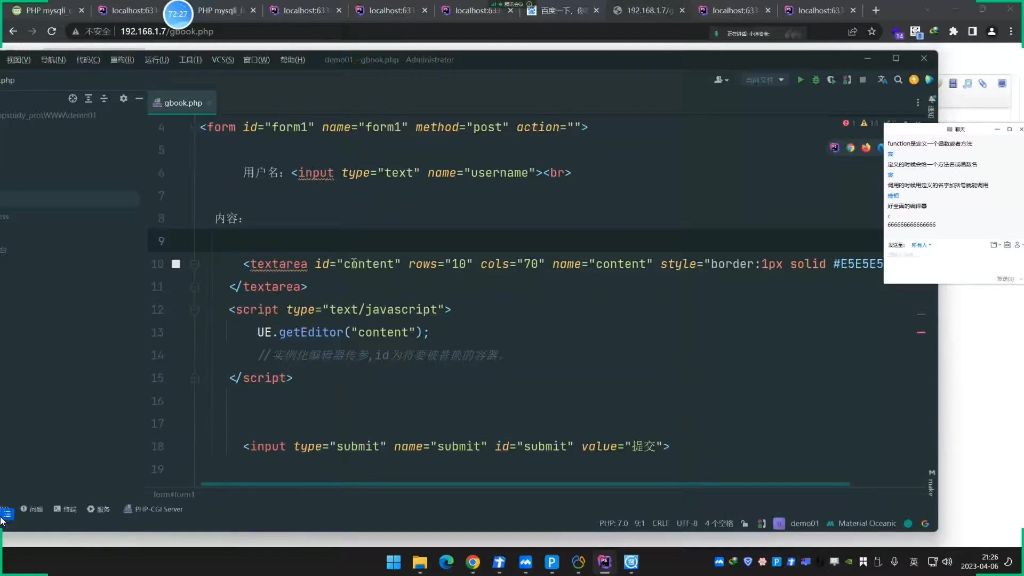Click chat window message input area
This screenshot has height=576, width=1024.
tap(953, 263)
